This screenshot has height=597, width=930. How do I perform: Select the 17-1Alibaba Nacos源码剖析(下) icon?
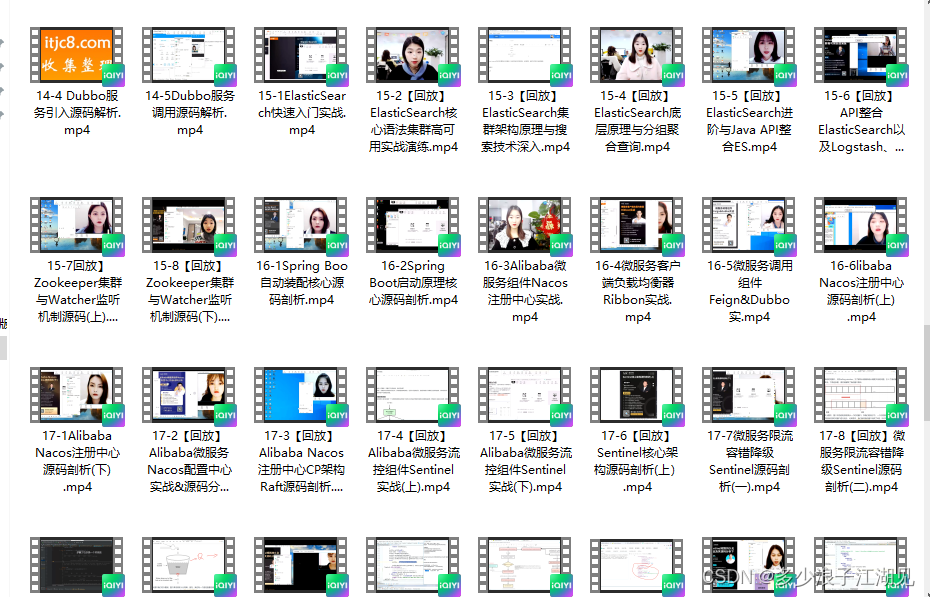click(x=77, y=395)
